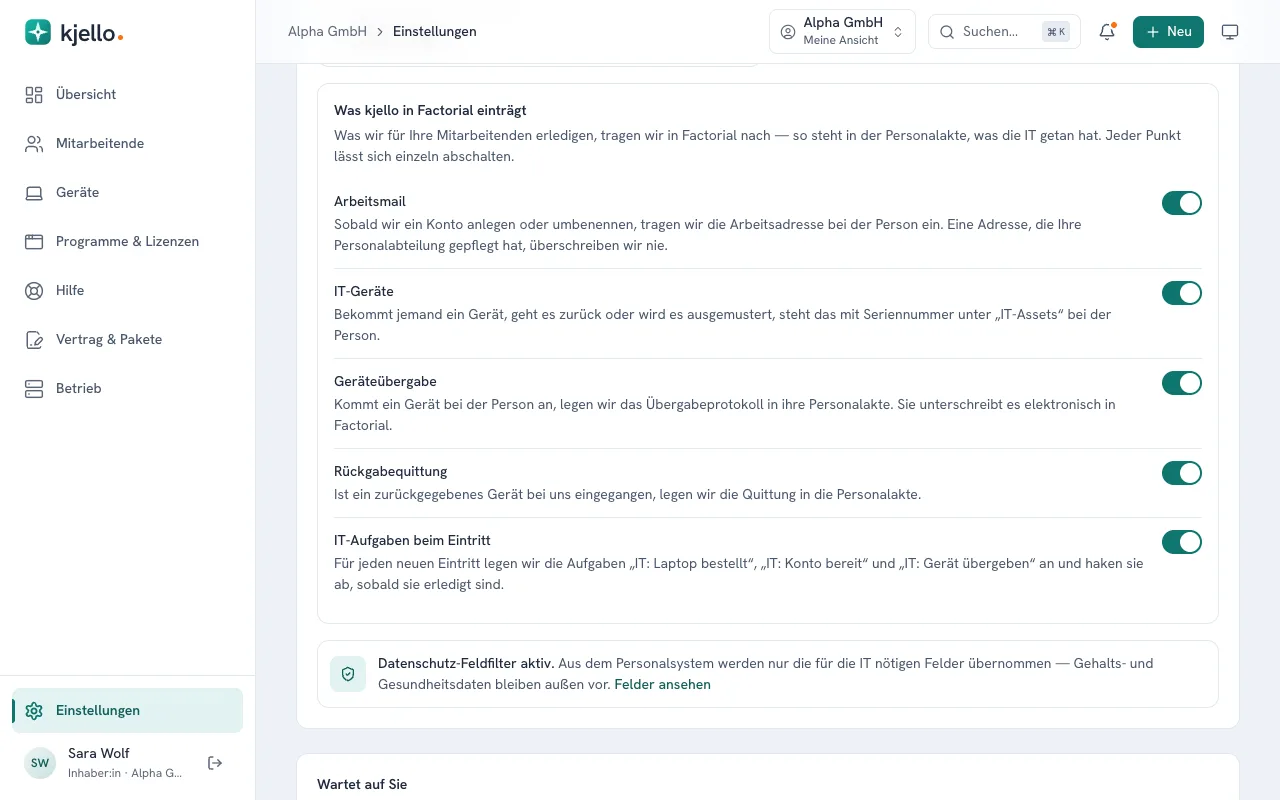Click the Einstellungen sidebar item
Viewport: 1280px width, 800px height.
pyautogui.click(x=127, y=711)
